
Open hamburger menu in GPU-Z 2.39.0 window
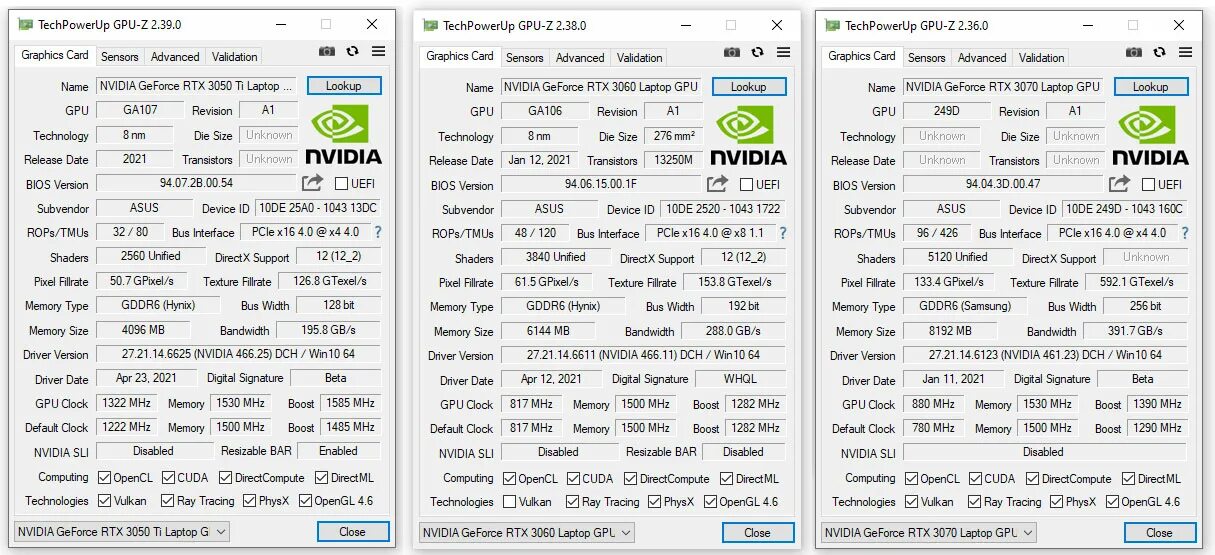pyautogui.click(x=378, y=51)
